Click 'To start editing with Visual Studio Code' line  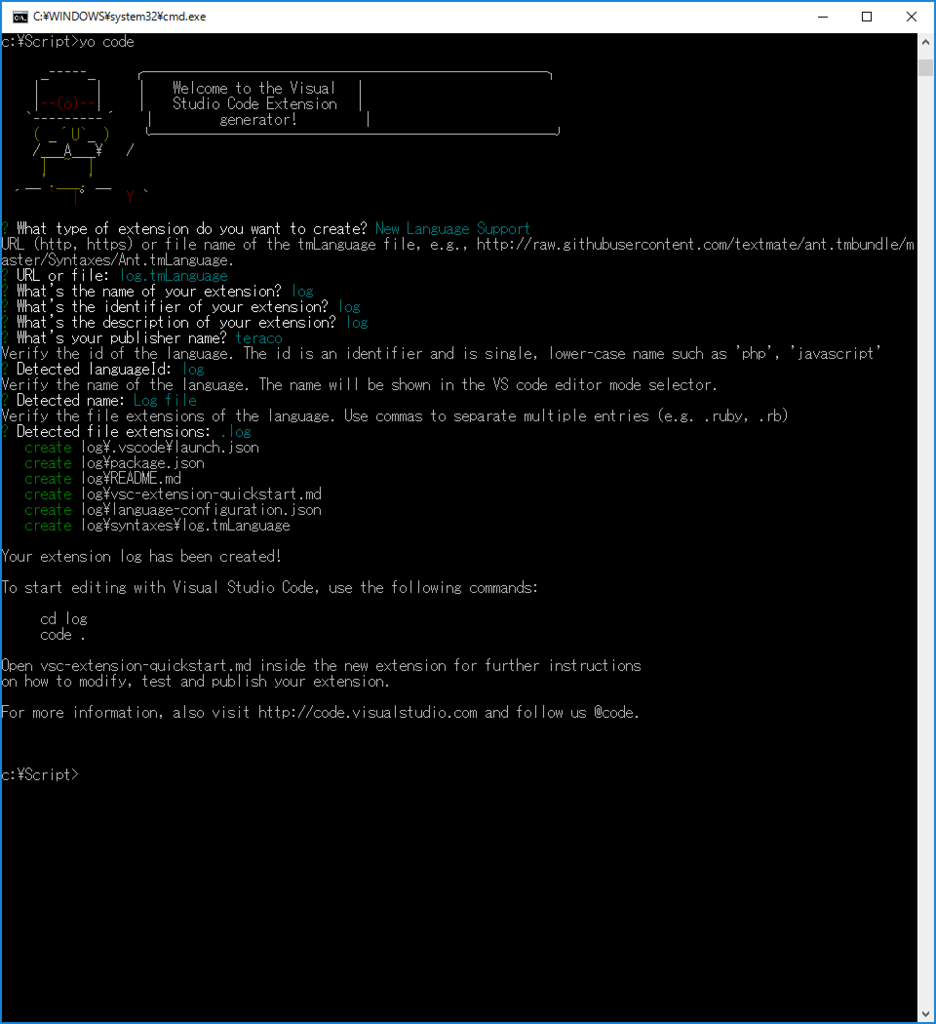coord(270,588)
